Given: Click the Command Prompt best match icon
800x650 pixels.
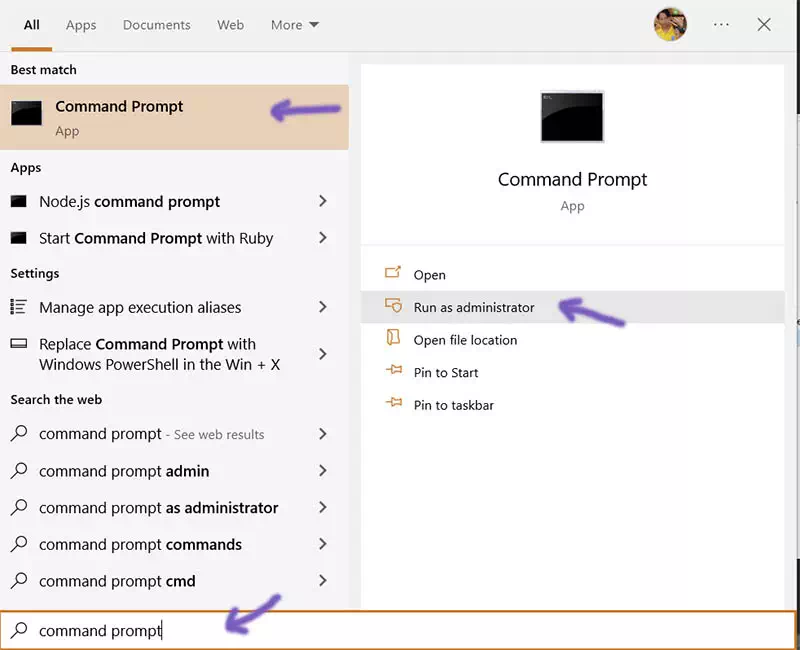Looking at the screenshot, I should (27, 114).
